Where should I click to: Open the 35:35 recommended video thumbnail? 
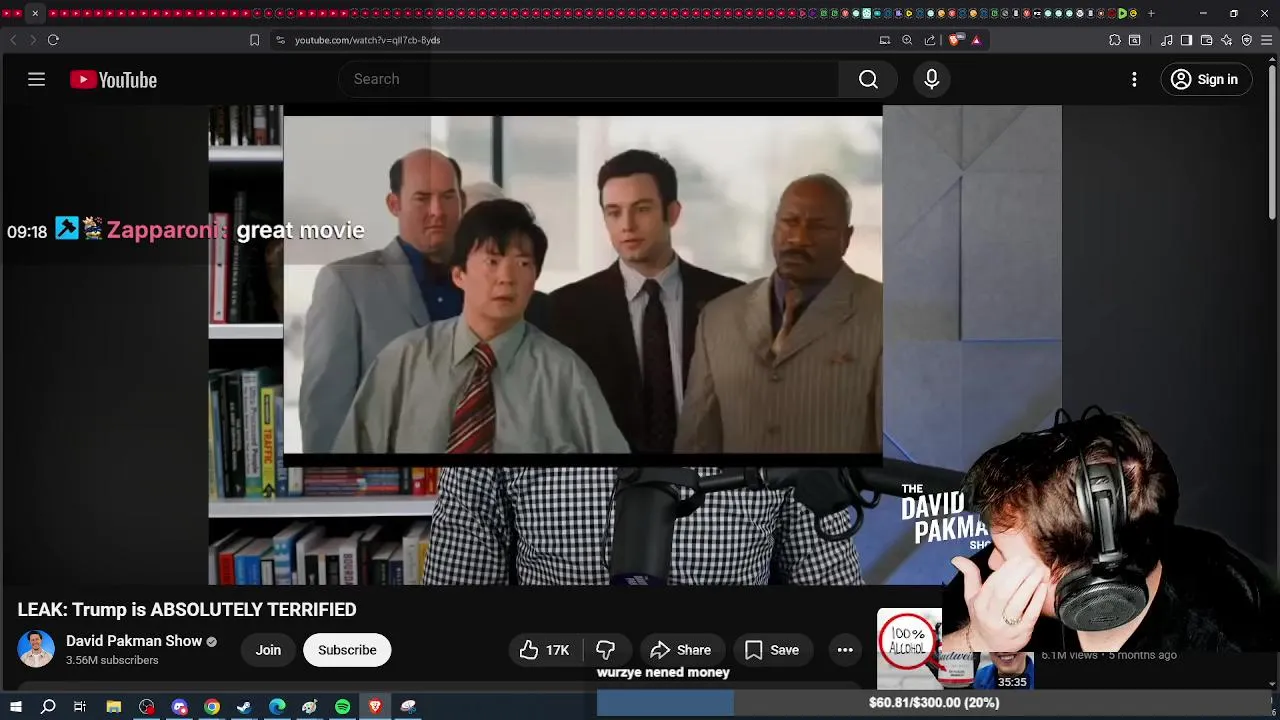954,649
